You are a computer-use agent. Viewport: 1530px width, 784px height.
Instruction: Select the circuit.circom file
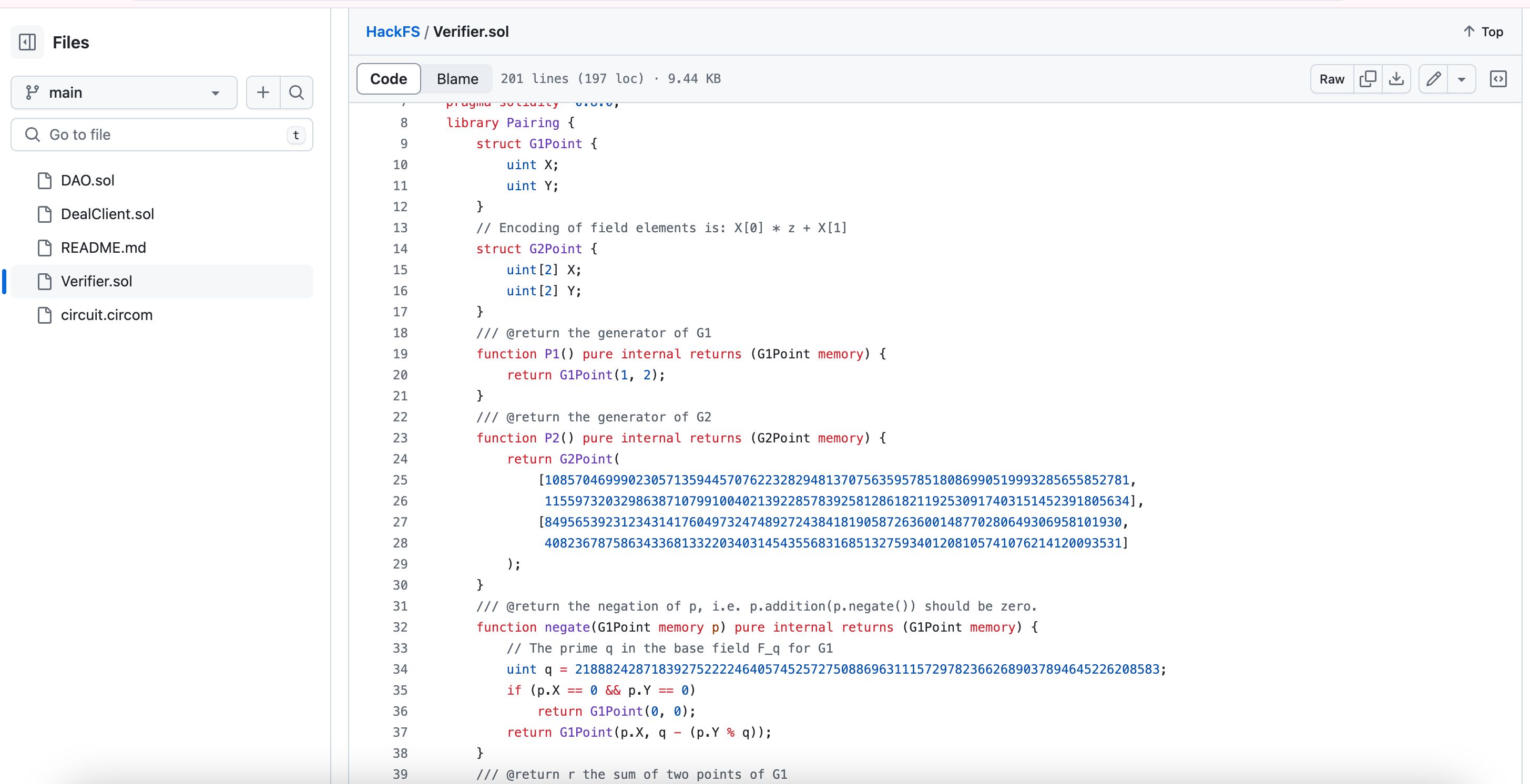point(107,314)
